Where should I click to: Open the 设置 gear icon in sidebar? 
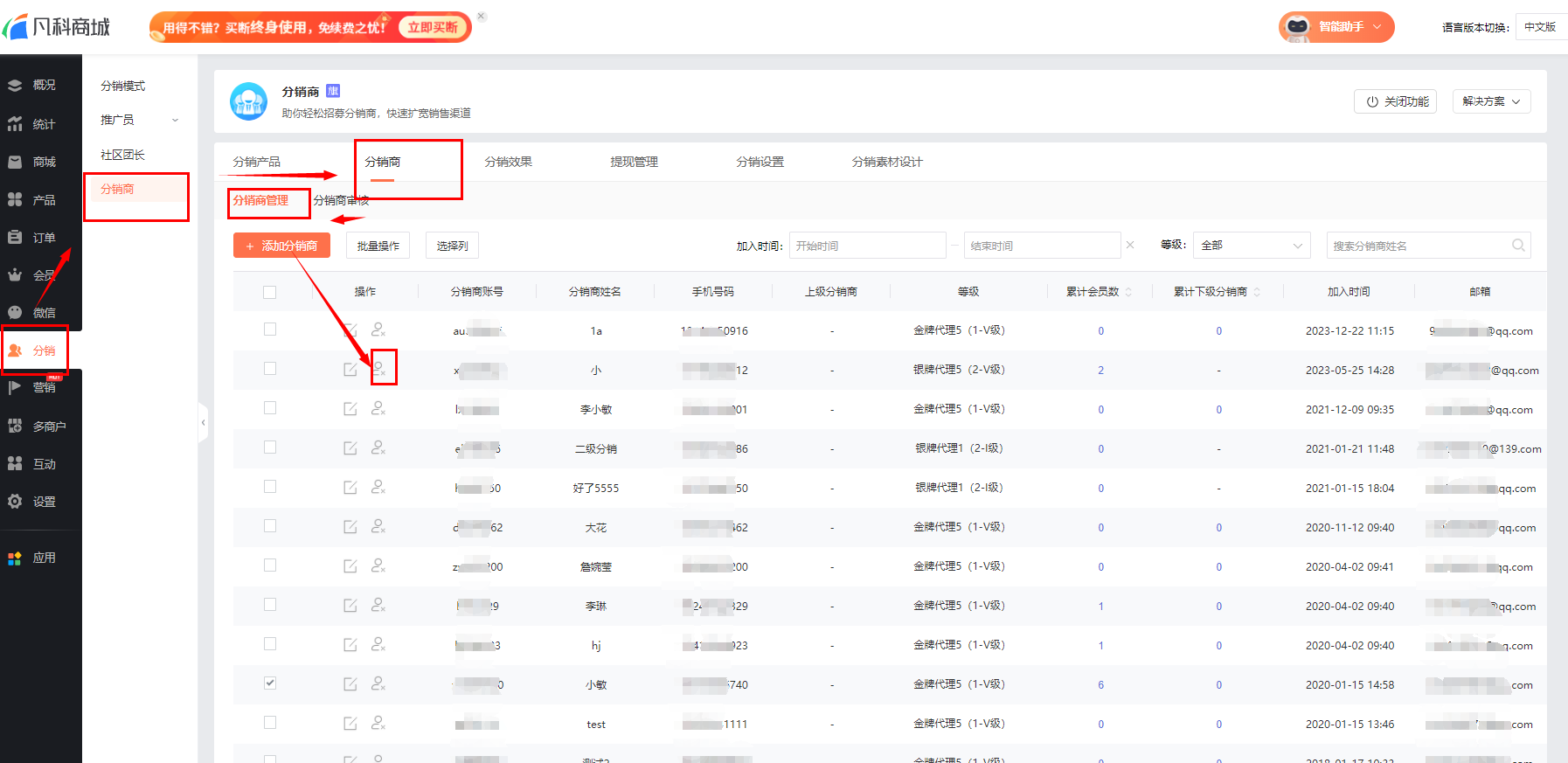click(x=16, y=502)
